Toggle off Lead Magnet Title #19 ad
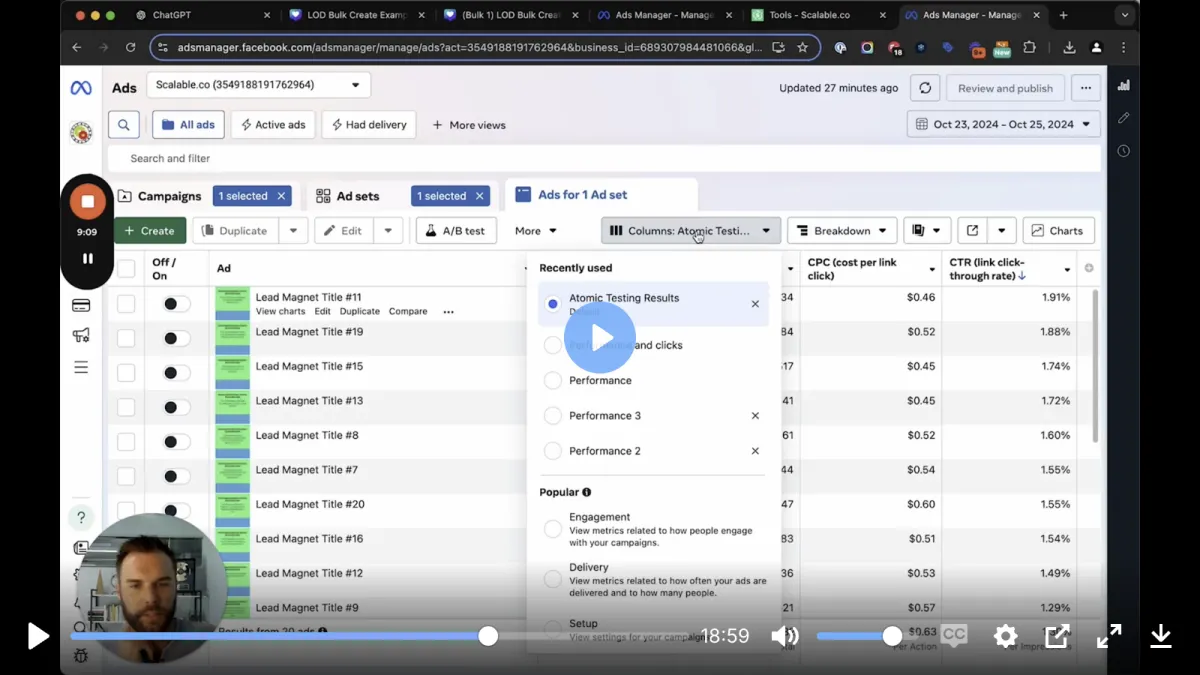Viewport: 1200px width, 675px height. click(x=176, y=339)
